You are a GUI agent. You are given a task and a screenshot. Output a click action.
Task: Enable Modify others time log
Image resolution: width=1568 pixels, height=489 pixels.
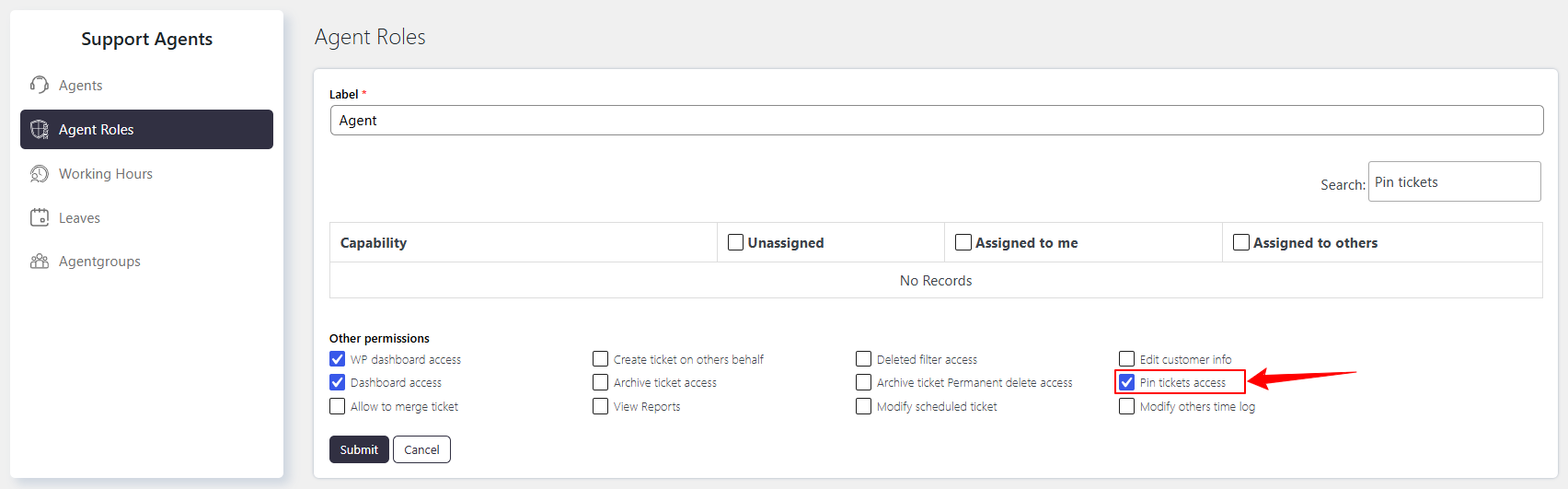(1127, 406)
